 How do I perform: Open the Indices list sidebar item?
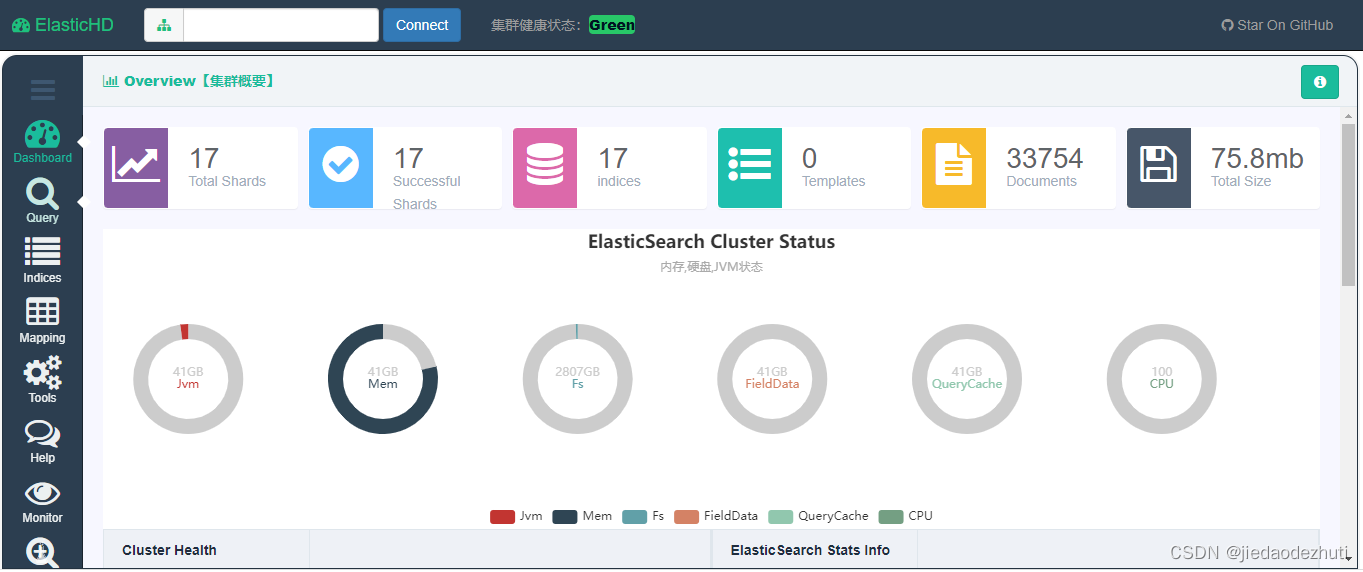[x=42, y=261]
